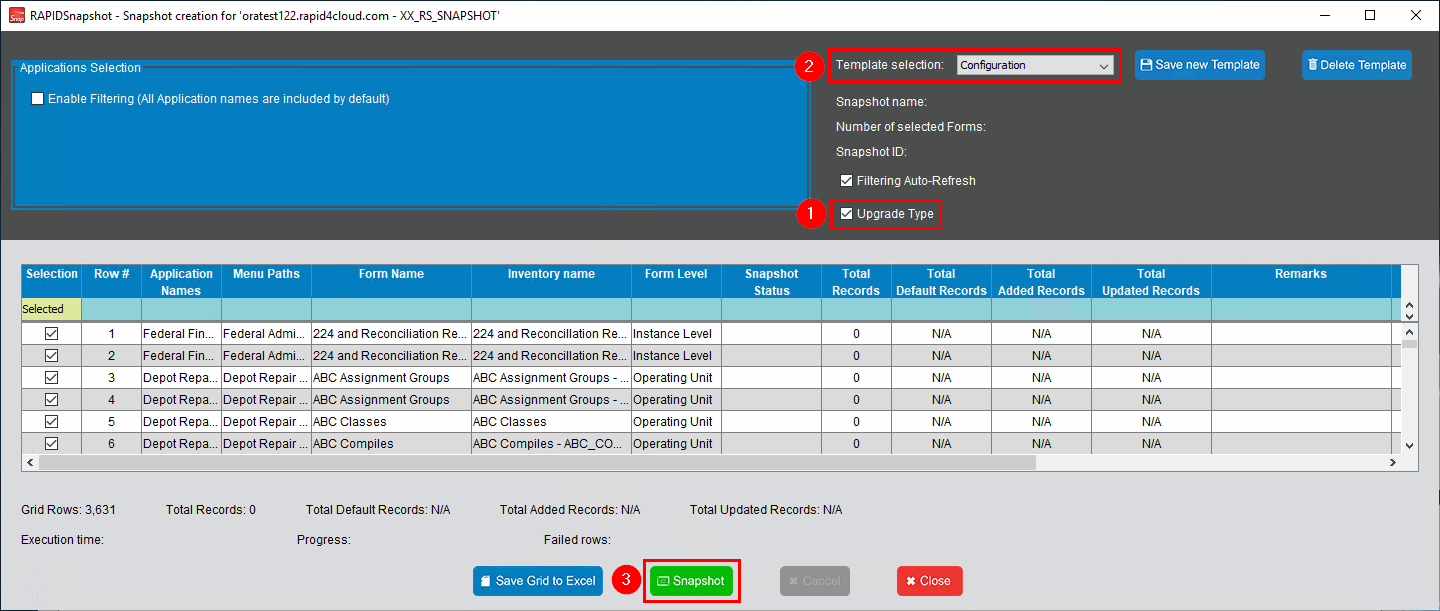Uncheck the Upgrade Type checkbox
Screen dimensions: 1440x611
coord(847,214)
